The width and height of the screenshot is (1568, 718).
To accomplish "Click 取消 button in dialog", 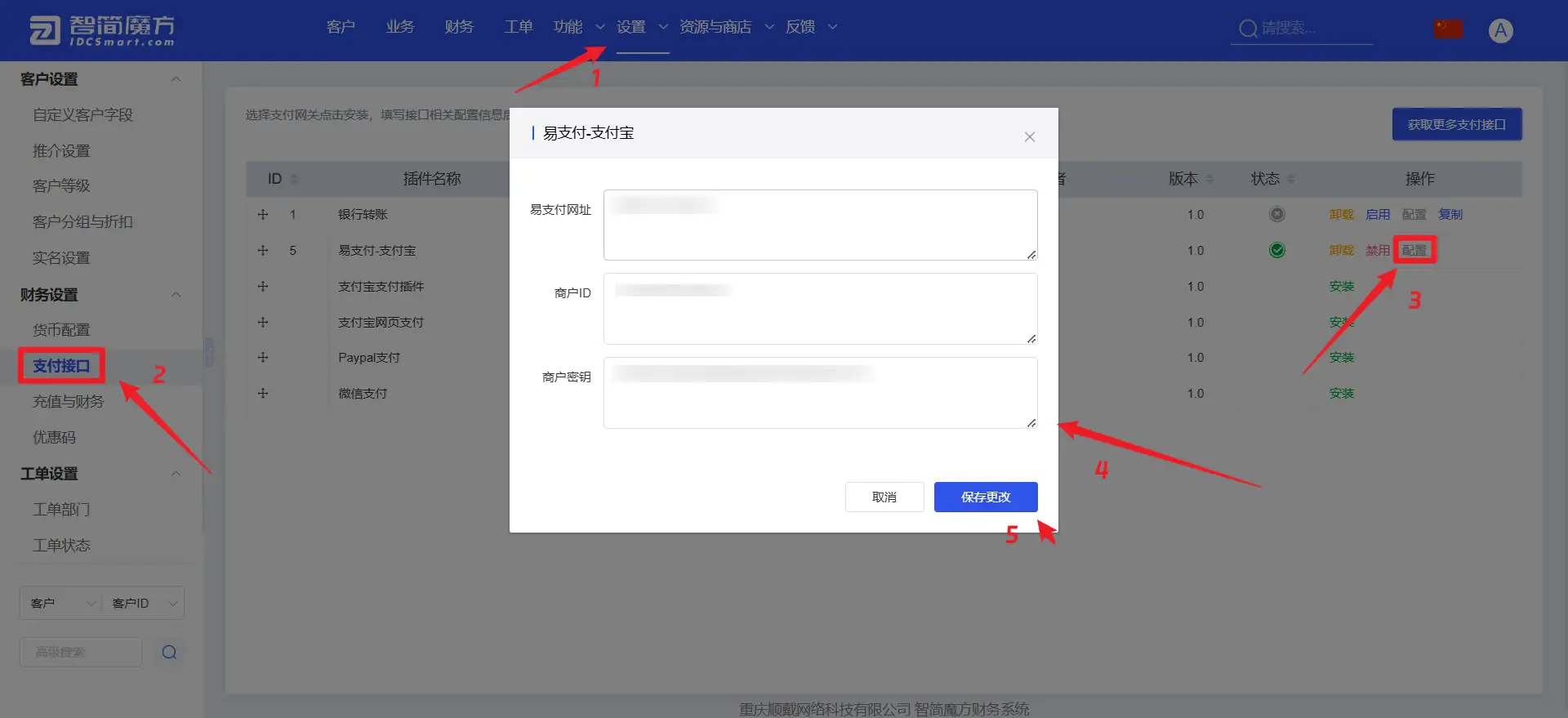I will point(884,497).
